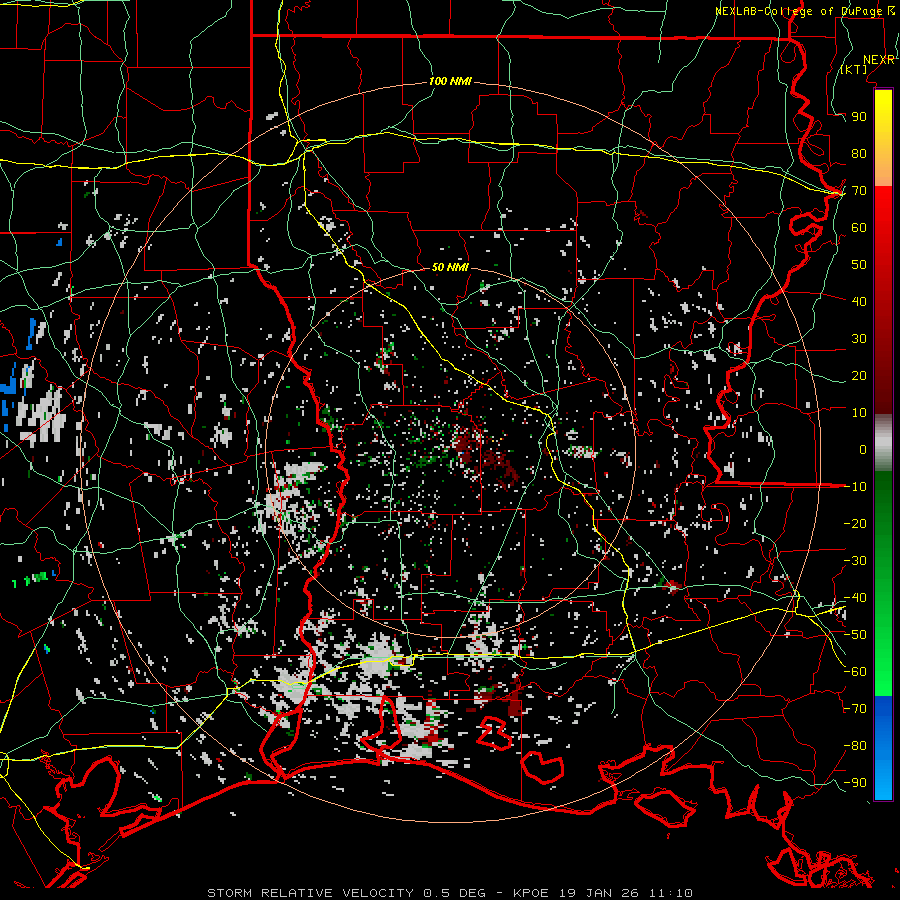Select the positive 20 scale value
Viewport: 900px width, 900px height.
(x=859, y=375)
